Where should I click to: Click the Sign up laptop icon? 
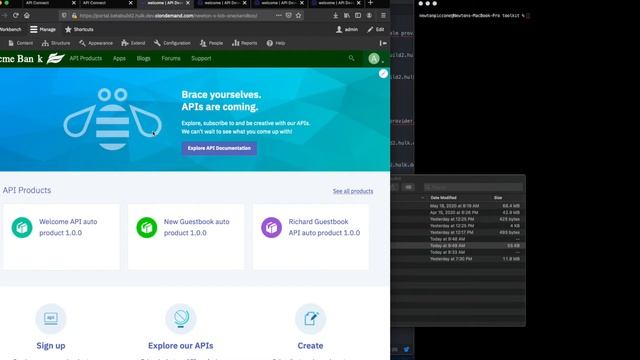51,318
